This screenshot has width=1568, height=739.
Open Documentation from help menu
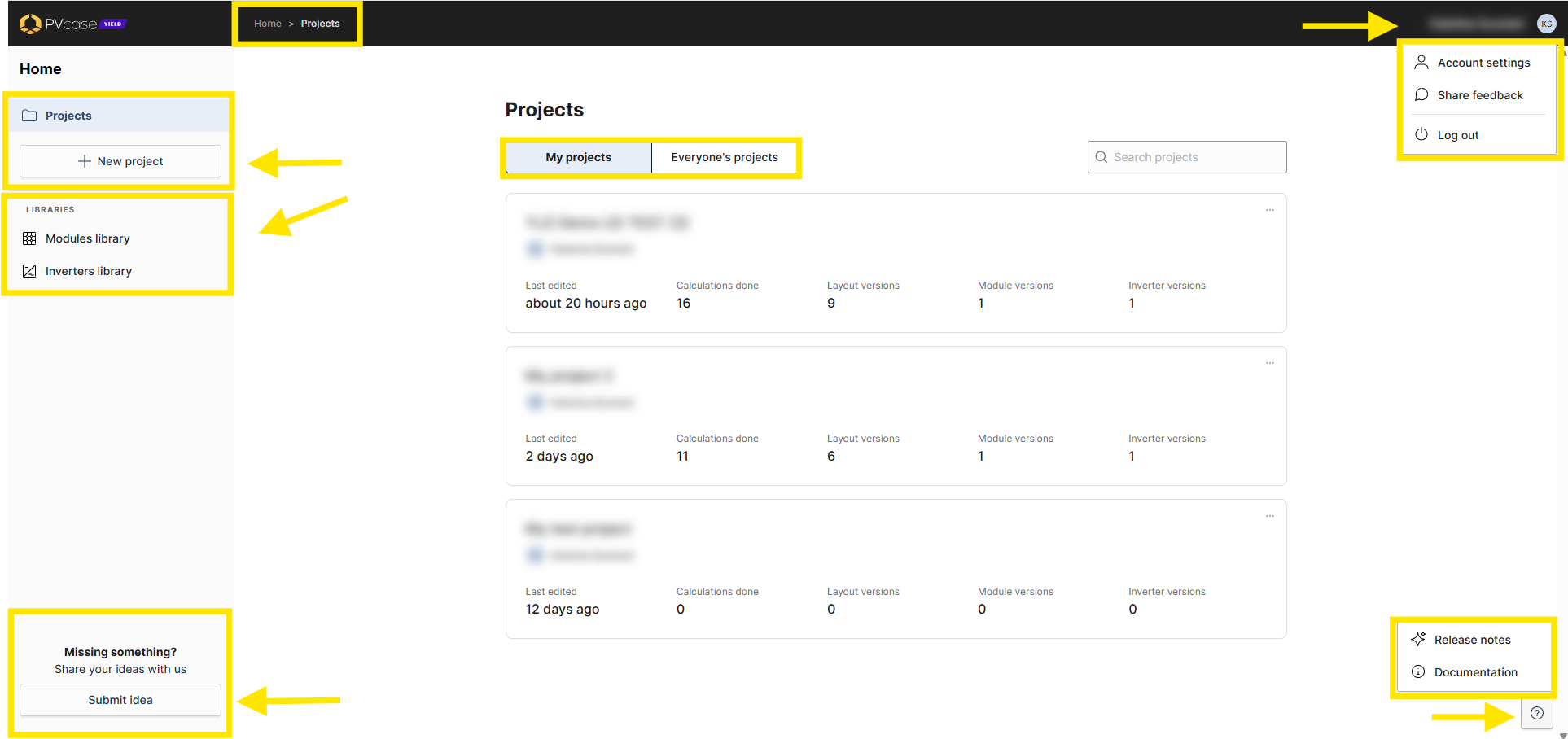click(1474, 672)
